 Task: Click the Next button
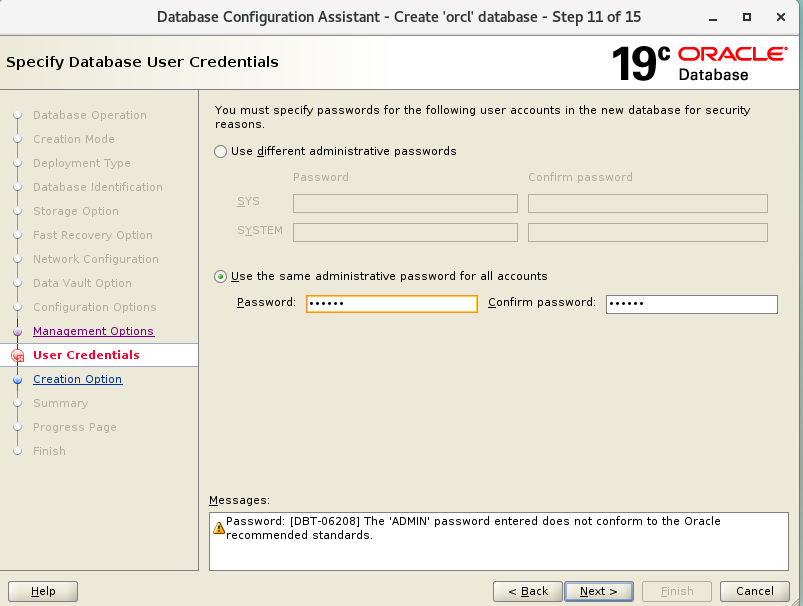tap(599, 591)
